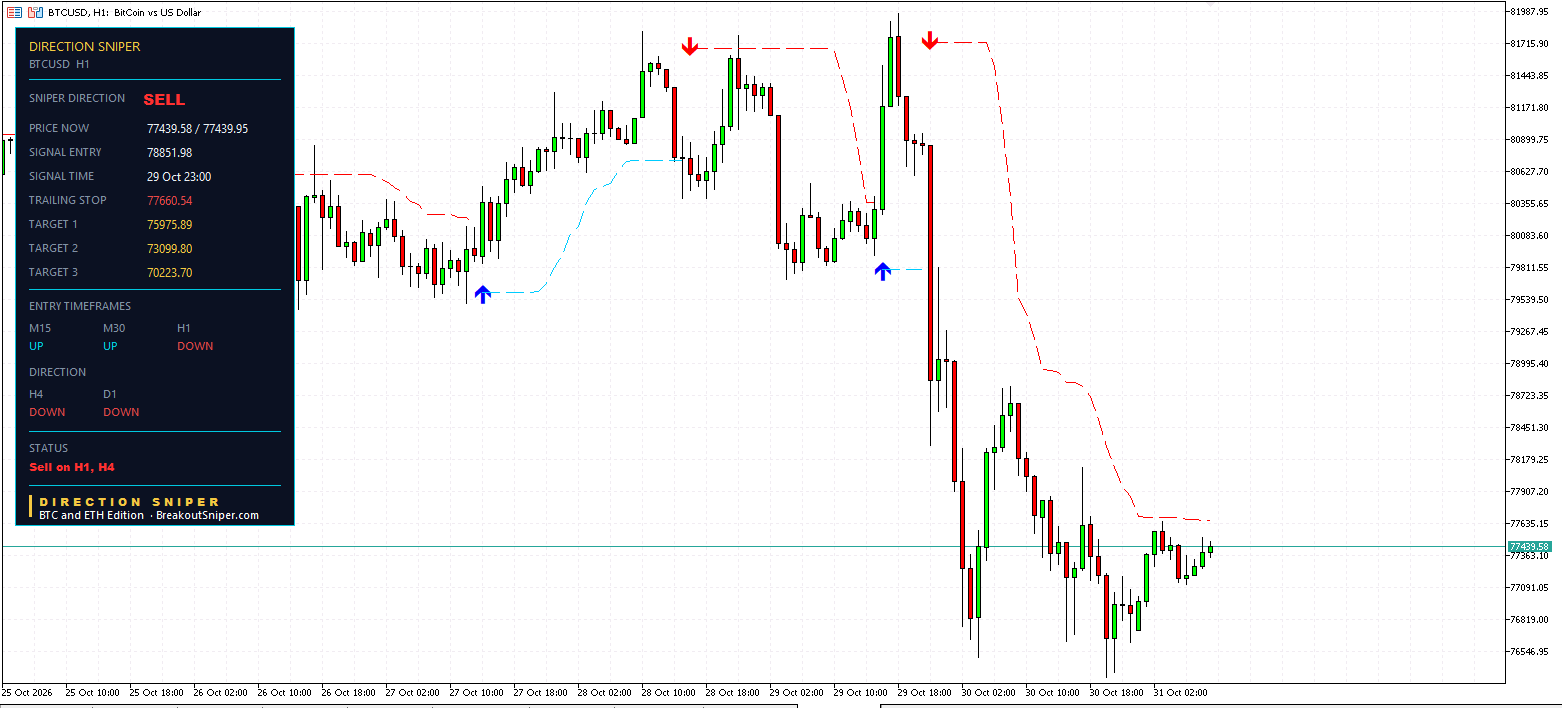The height and width of the screenshot is (708, 1562).
Task: Click the 81987.95 label on the price axis
Action: [x=1530, y=12]
